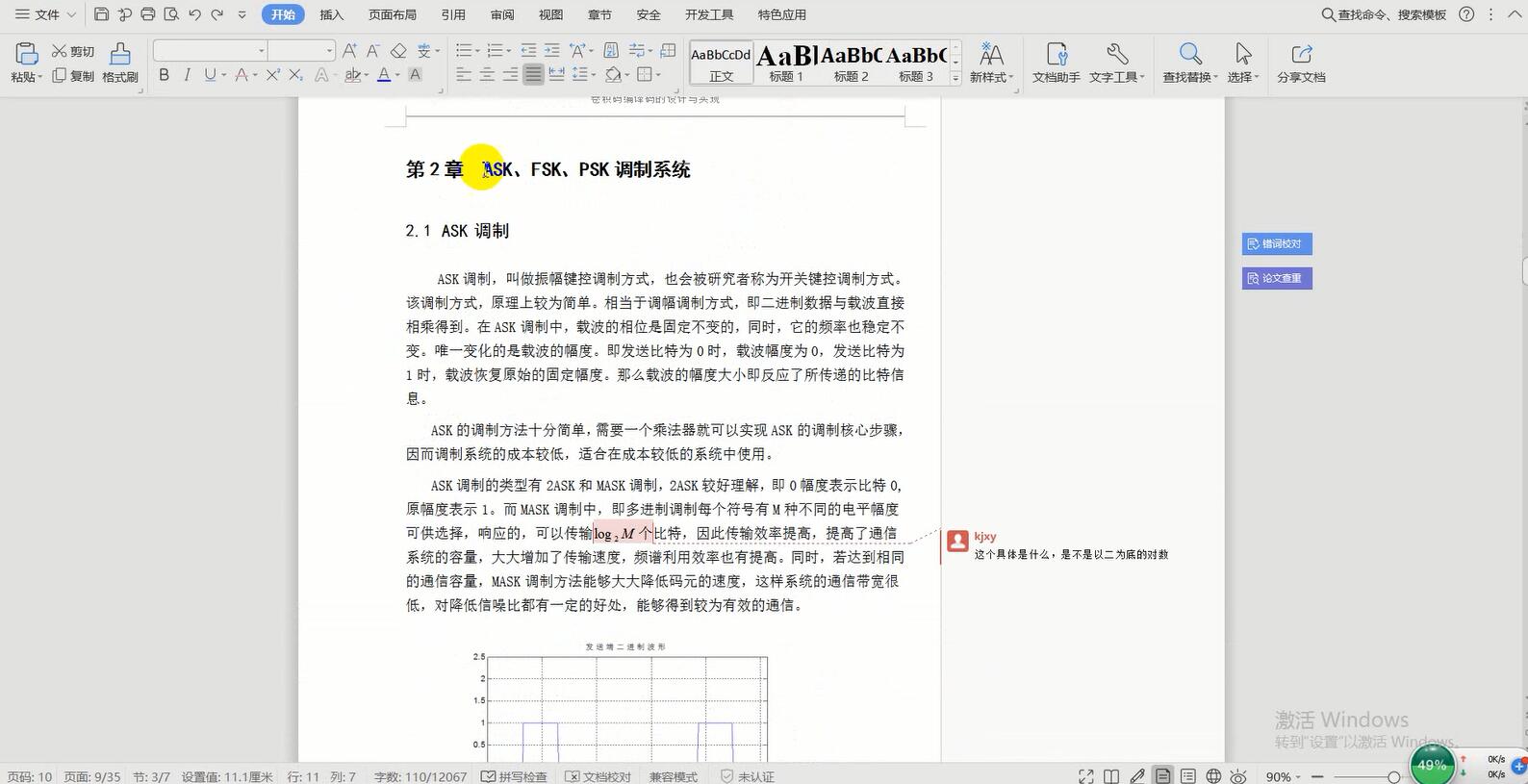Toggle superscript formatting
The height and width of the screenshot is (784, 1528).
pyautogui.click(x=273, y=75)
